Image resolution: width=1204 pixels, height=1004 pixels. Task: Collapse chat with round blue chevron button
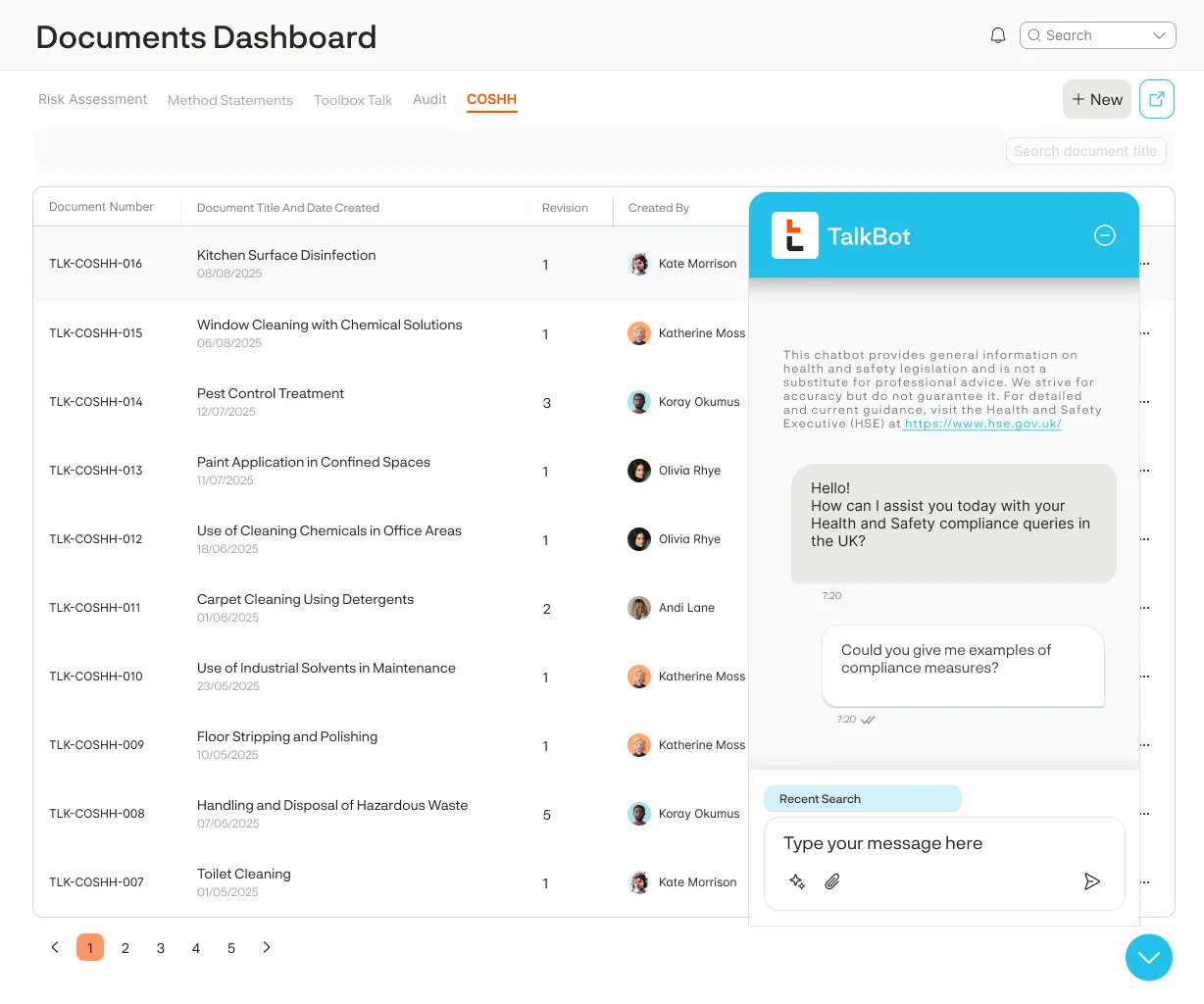coord(1149,957)
